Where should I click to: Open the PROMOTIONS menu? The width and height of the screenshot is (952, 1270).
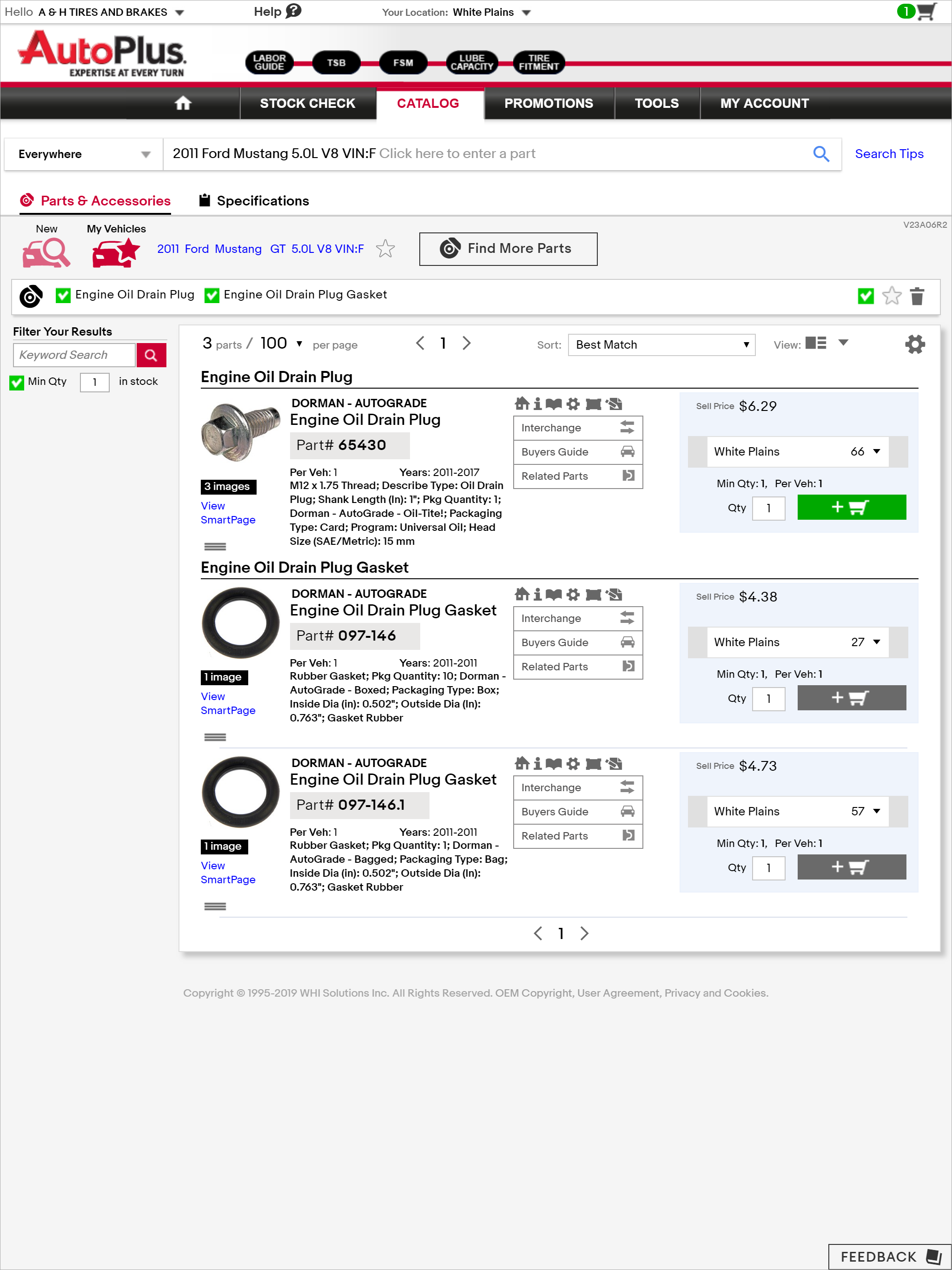[x=549, y=103]
